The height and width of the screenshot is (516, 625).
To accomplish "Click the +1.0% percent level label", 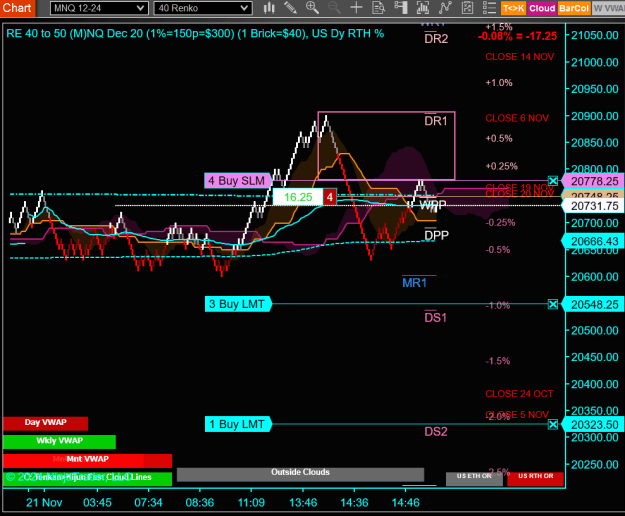I will click(x=499, y=83).
